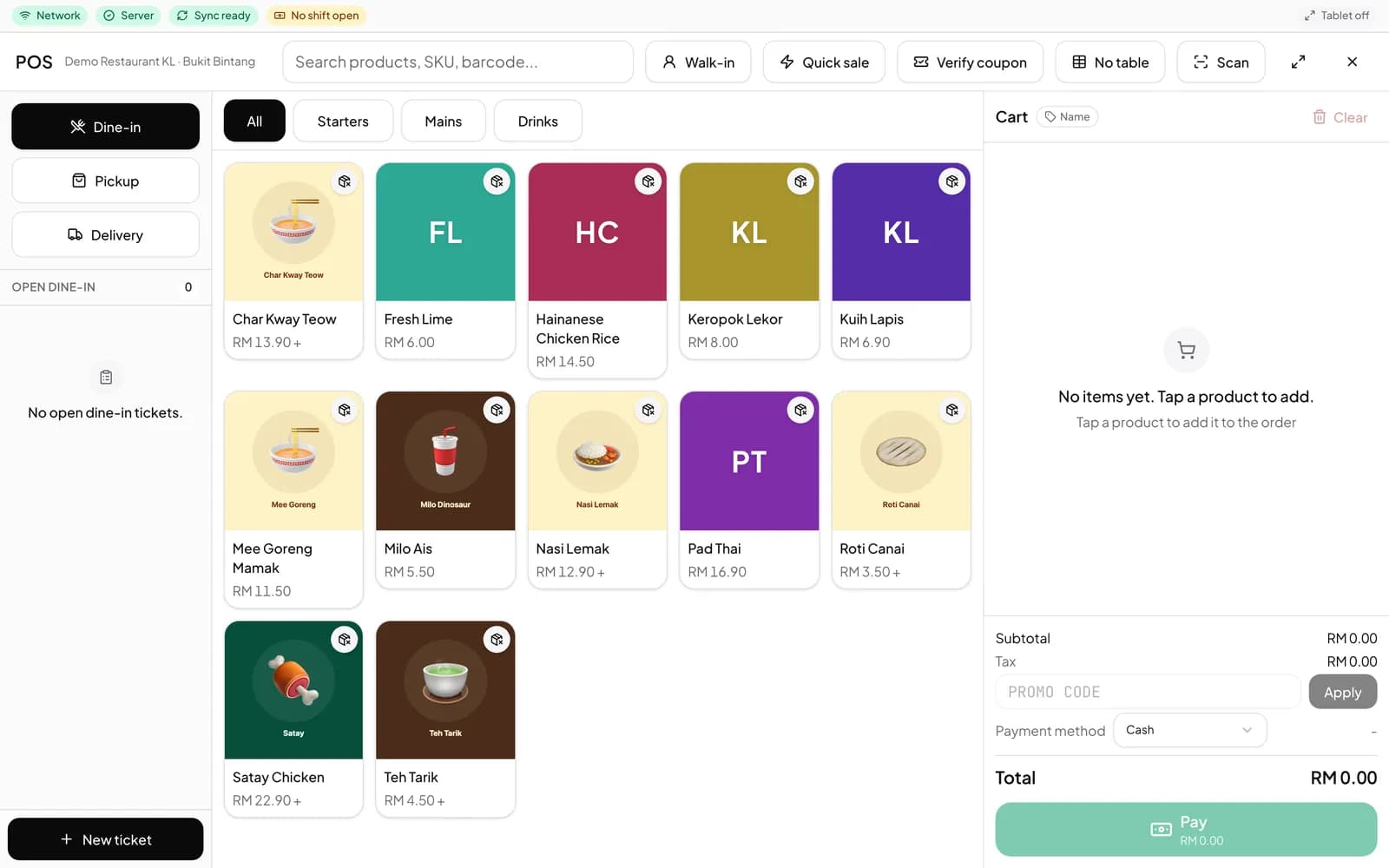1389x868 pixels.
Task: Select Delivery order type
Action: pos(105,235)
